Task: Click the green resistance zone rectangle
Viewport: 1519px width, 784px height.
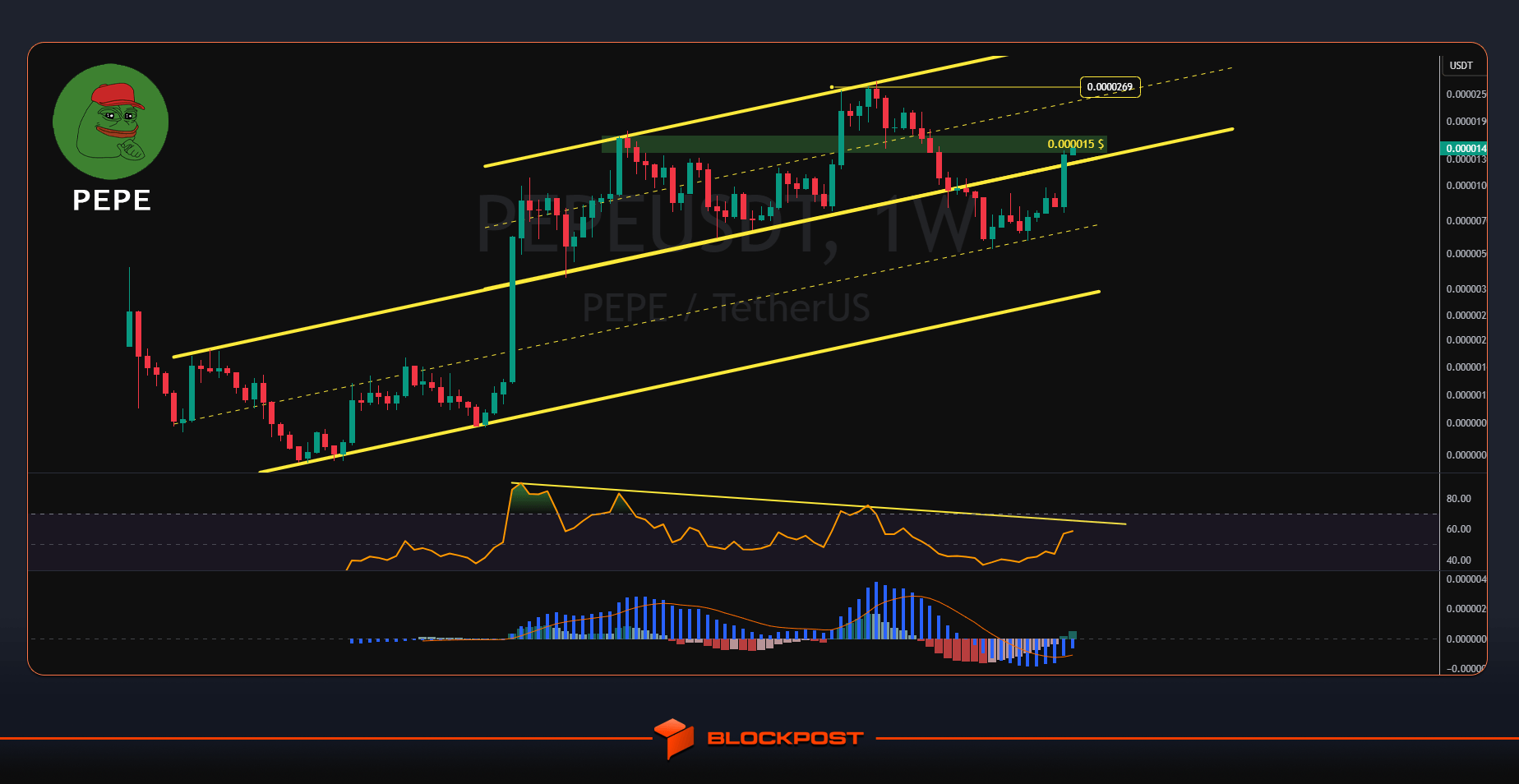Action: 854,145
